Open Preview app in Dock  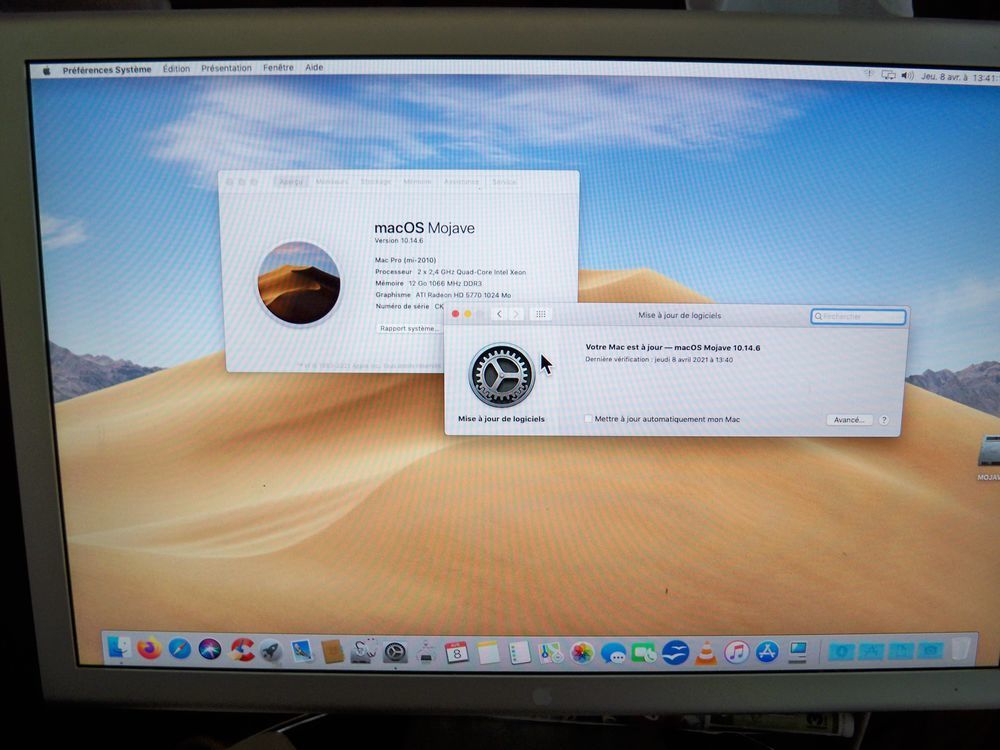click(x=302, y=651)
